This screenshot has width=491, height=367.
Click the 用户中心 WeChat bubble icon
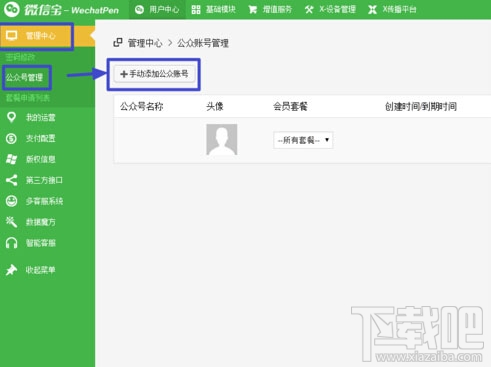coord(140,9)
